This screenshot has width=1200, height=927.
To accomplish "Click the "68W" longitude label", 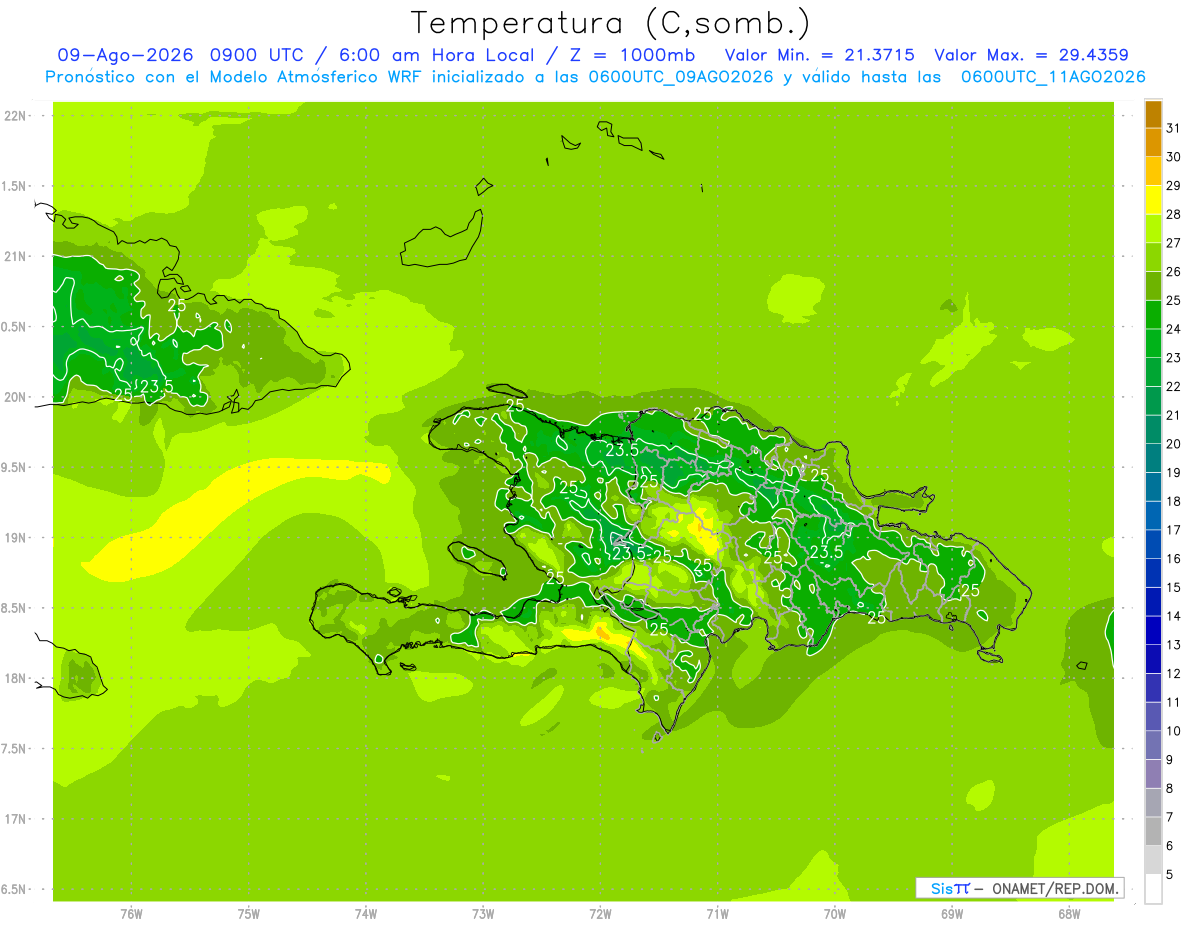I will point(1069,914).
